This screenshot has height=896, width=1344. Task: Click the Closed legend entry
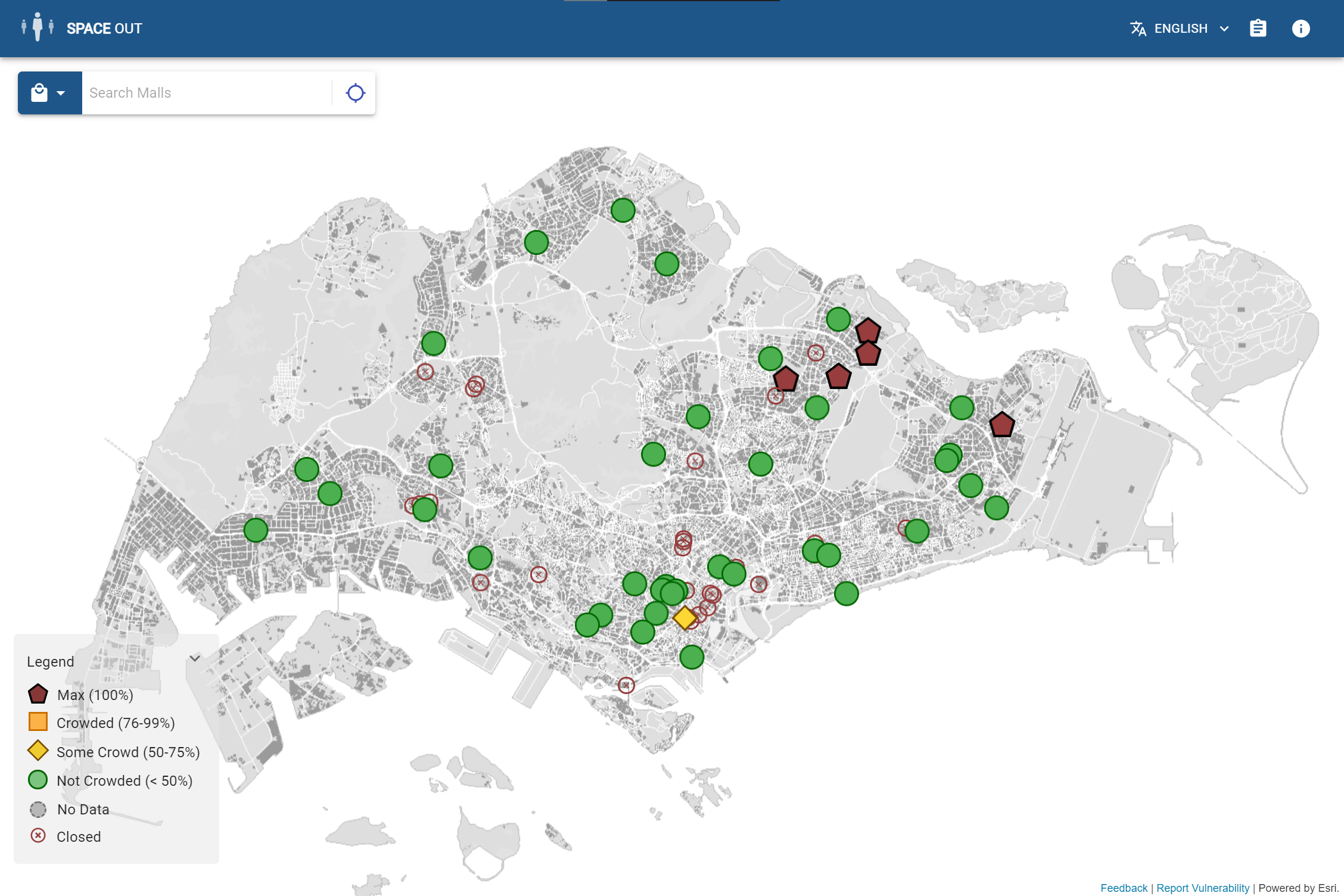78,836
